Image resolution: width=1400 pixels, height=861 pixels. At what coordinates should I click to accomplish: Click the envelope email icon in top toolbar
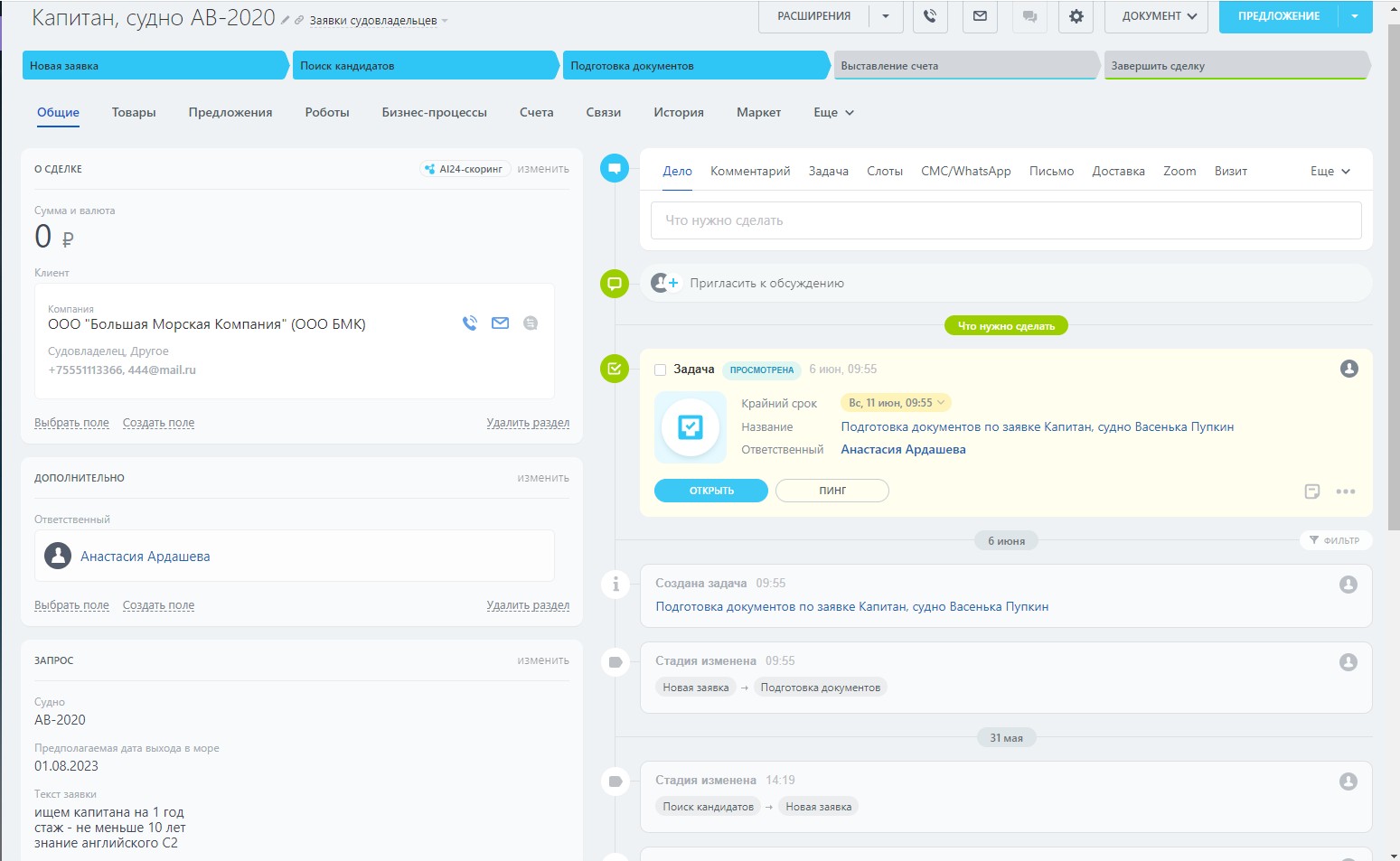point(980,16)
